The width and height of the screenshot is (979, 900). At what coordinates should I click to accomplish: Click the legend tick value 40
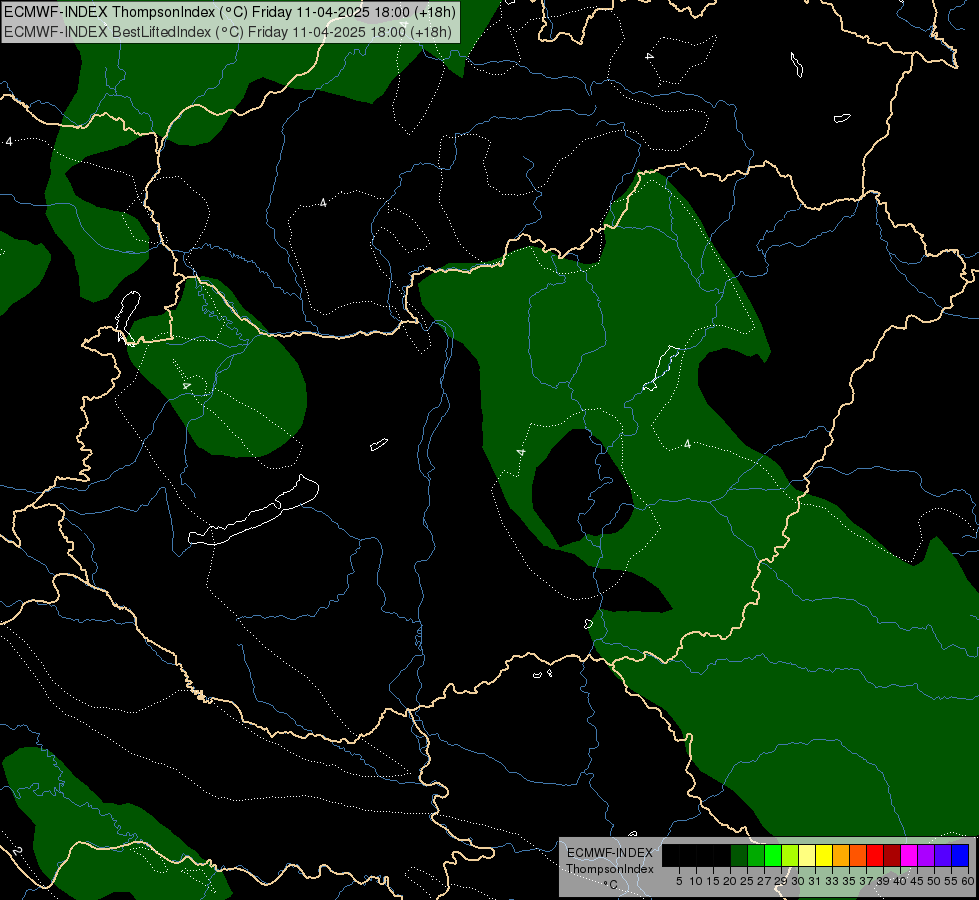pyautogui.click(x=900, y=881)
